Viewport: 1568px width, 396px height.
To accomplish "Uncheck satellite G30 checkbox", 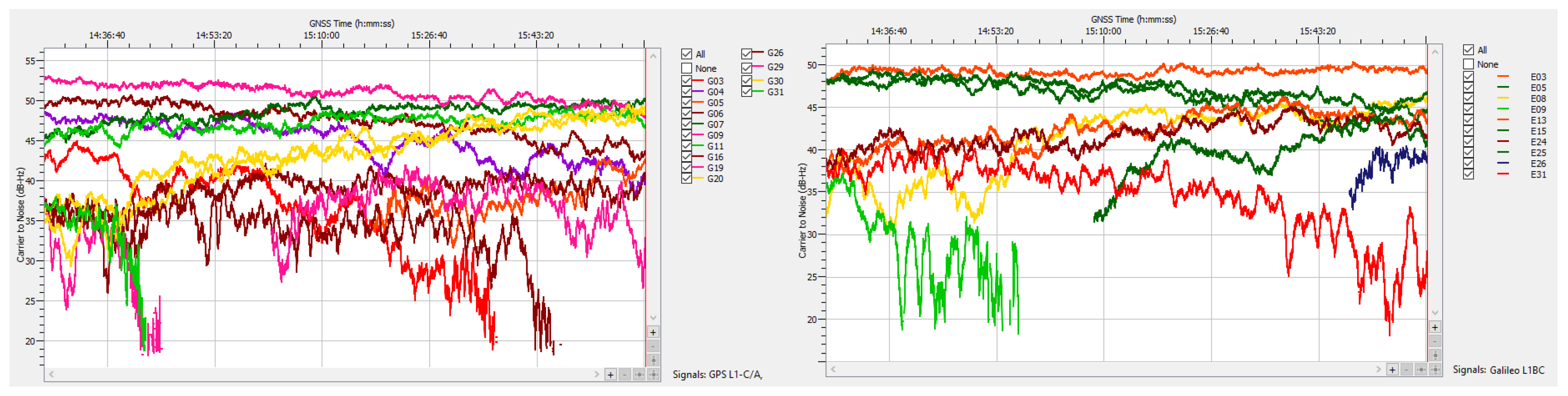I will tap(746, 81).
